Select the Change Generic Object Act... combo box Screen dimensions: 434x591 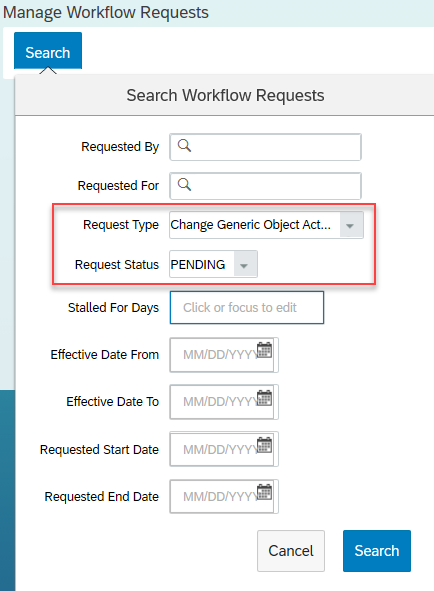tap(266, 225)
